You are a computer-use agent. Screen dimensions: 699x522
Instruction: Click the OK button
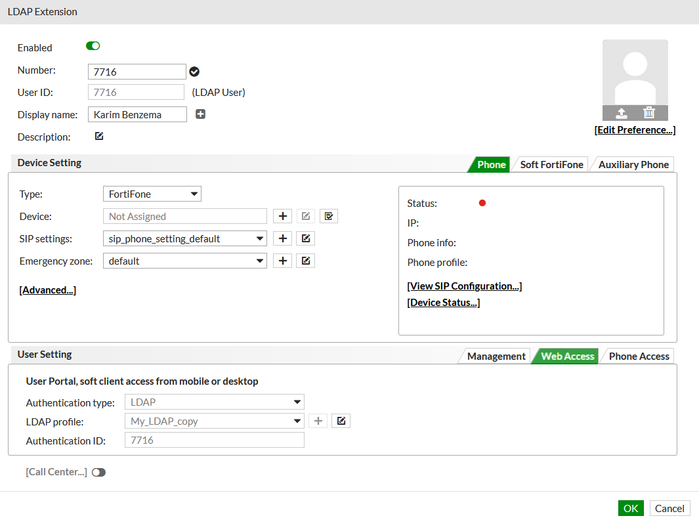click(630, 508)
